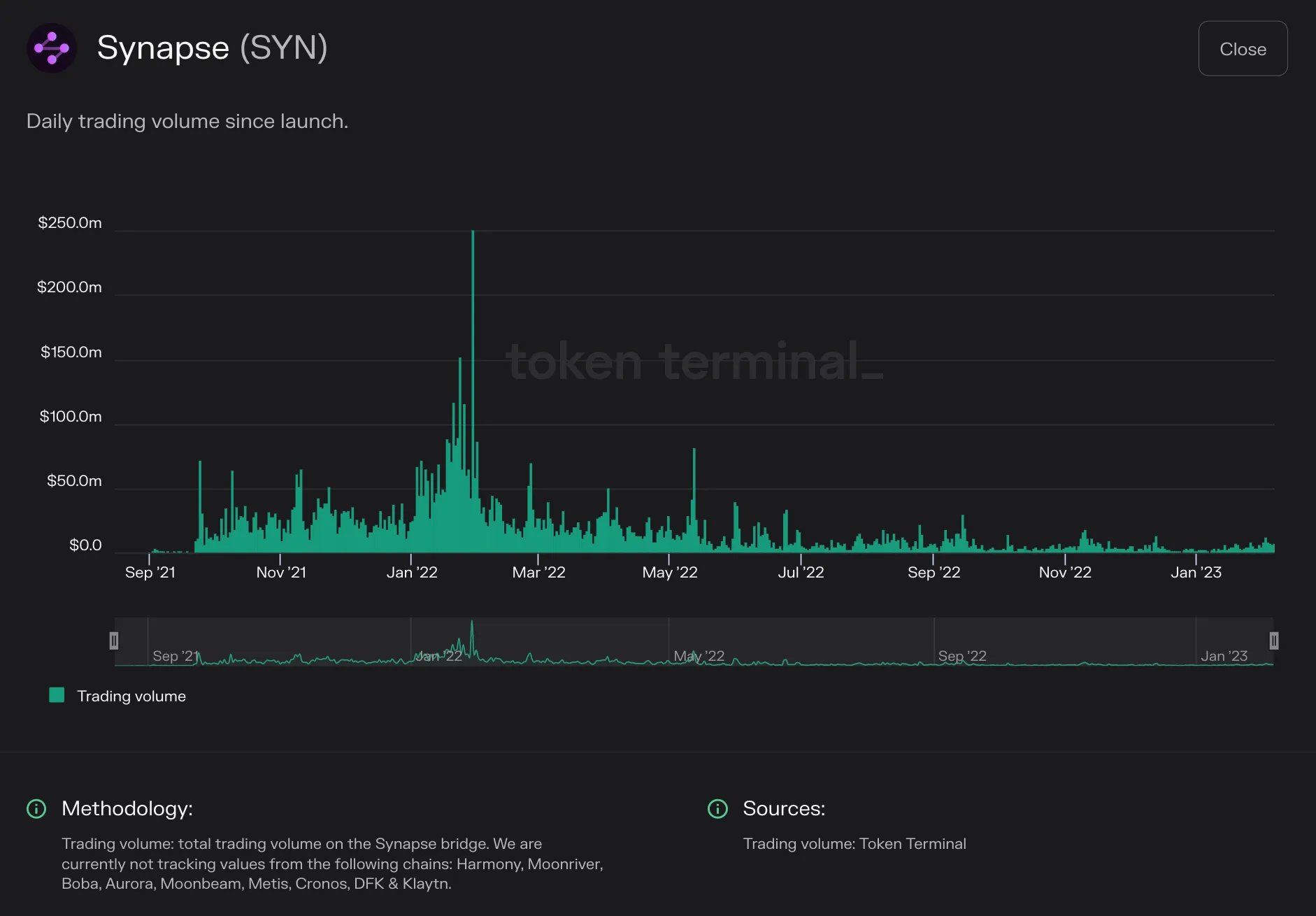
Task: Click the Nov '22 x-axis label
Action: coord(1065,572)
